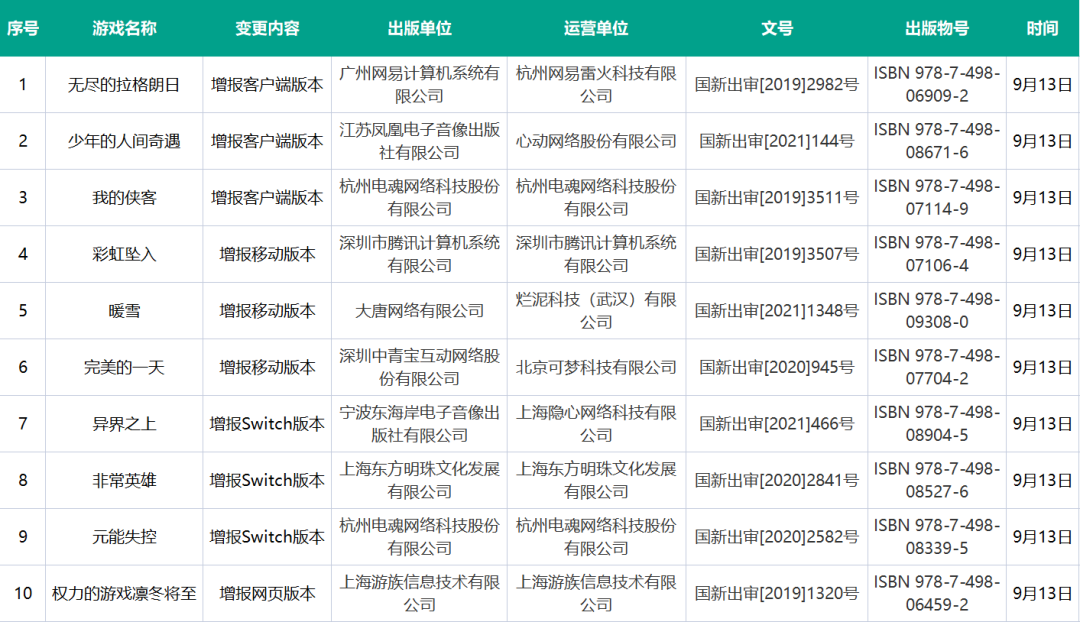Viewport: 1080px width, 622px height.
Task: Click the 9月13日 date in row 1
Action: [1042, 85]
